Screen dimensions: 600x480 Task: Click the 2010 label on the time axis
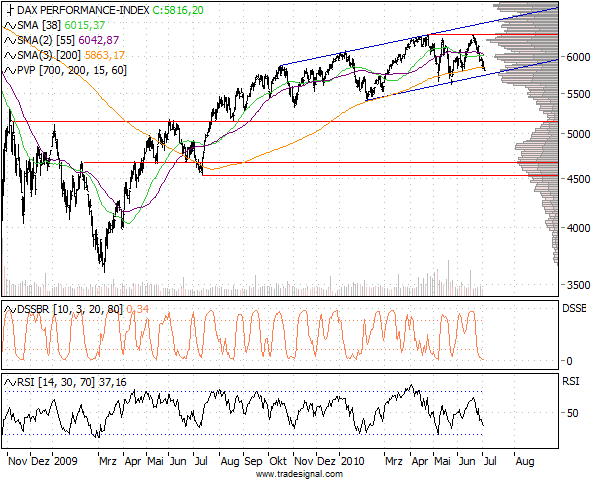[x=352, y=463]
